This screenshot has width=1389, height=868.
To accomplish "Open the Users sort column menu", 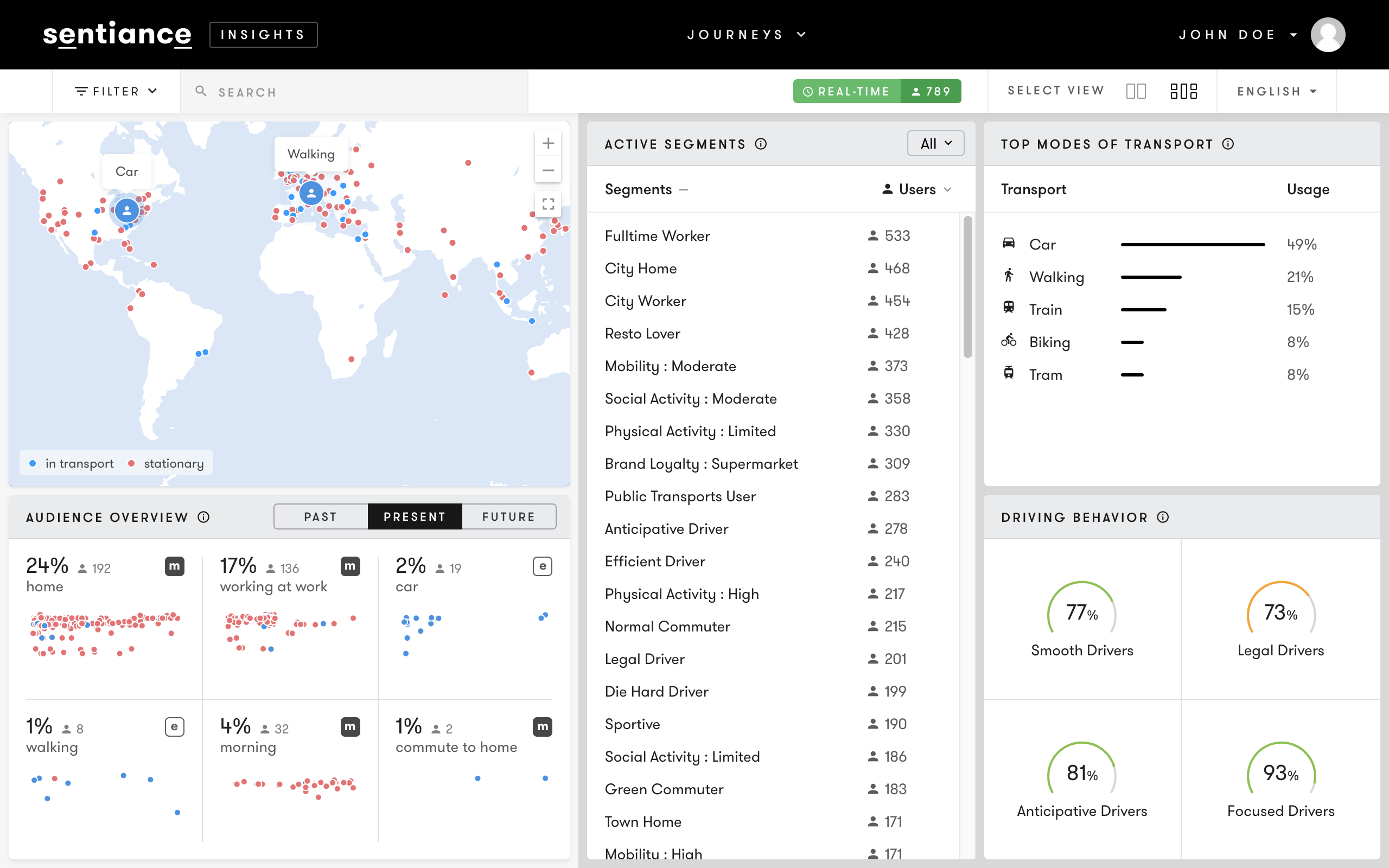I will pos(917,189).
